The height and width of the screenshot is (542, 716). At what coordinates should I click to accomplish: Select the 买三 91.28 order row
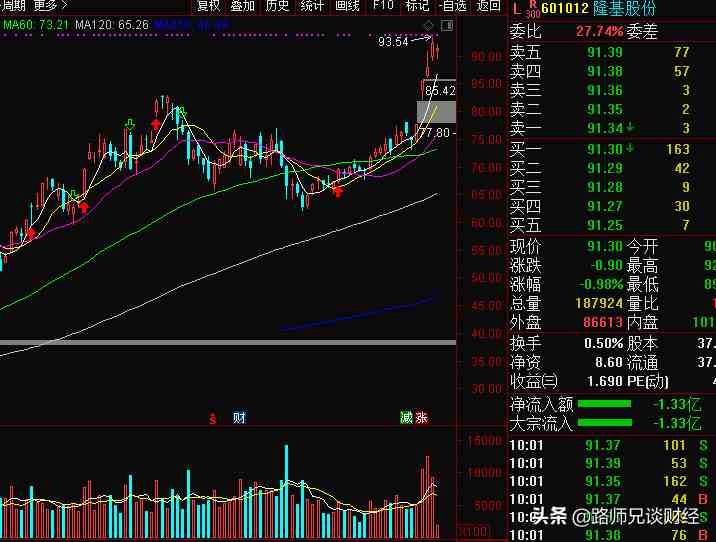click(x=612, y=187)
